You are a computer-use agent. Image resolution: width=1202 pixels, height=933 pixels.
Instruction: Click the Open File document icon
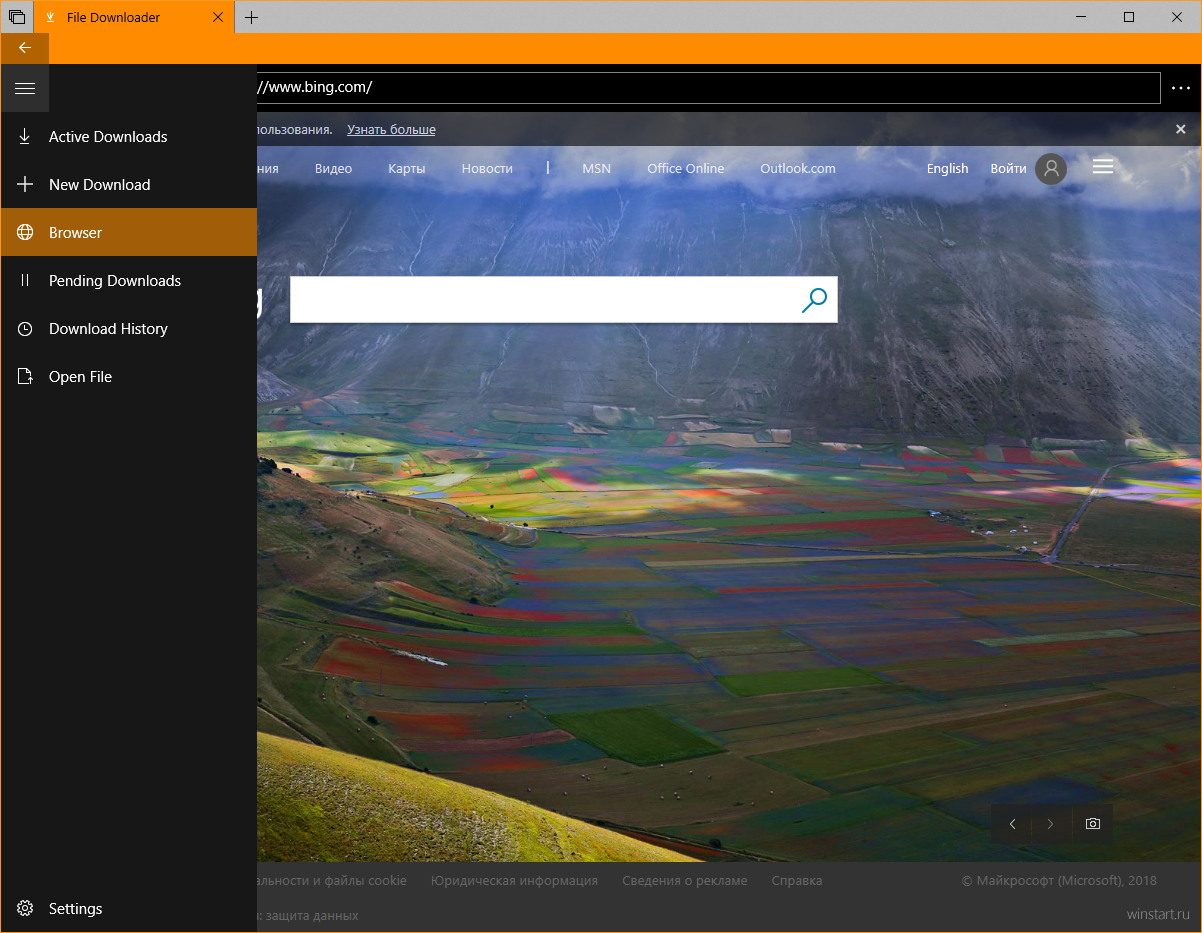click(x=25, y=377)
